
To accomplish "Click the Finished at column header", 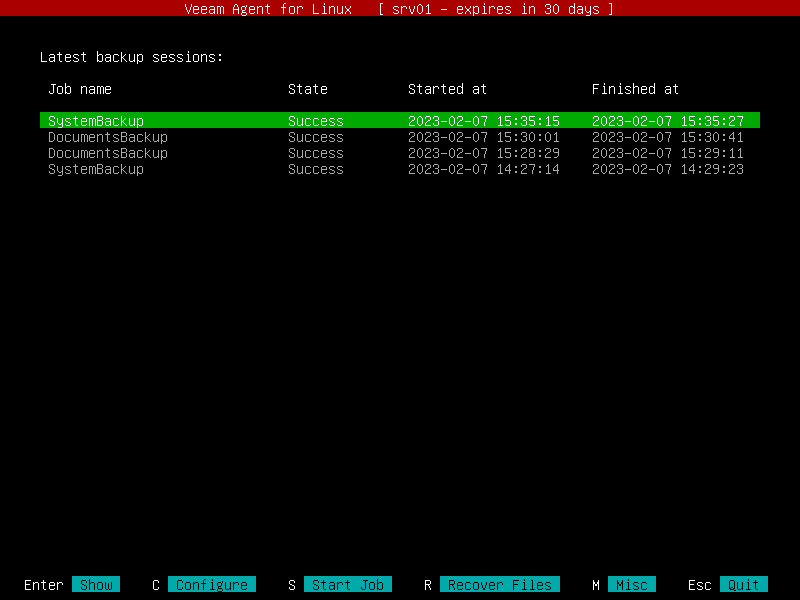I will 635,89.
